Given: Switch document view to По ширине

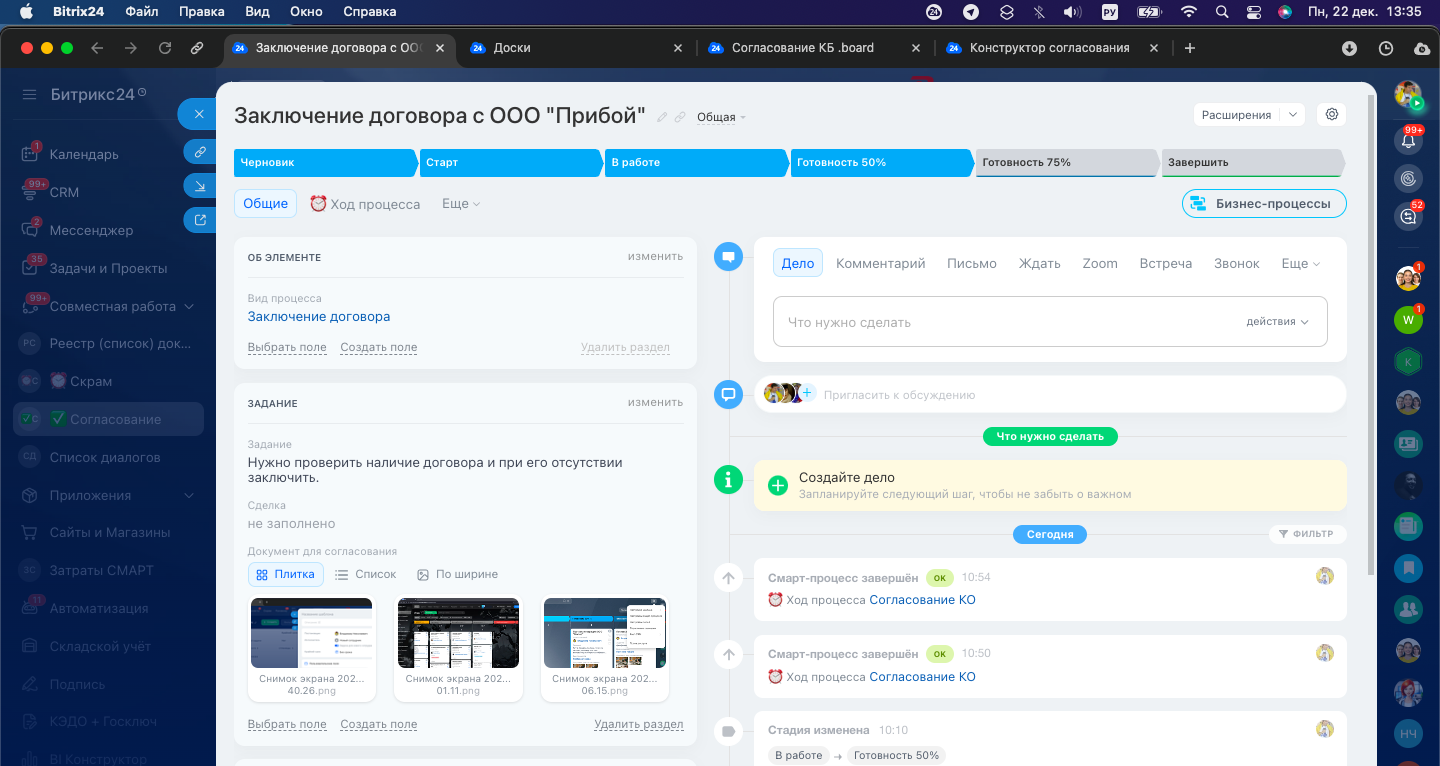Looking at the screenshot, I should point(457,574).
